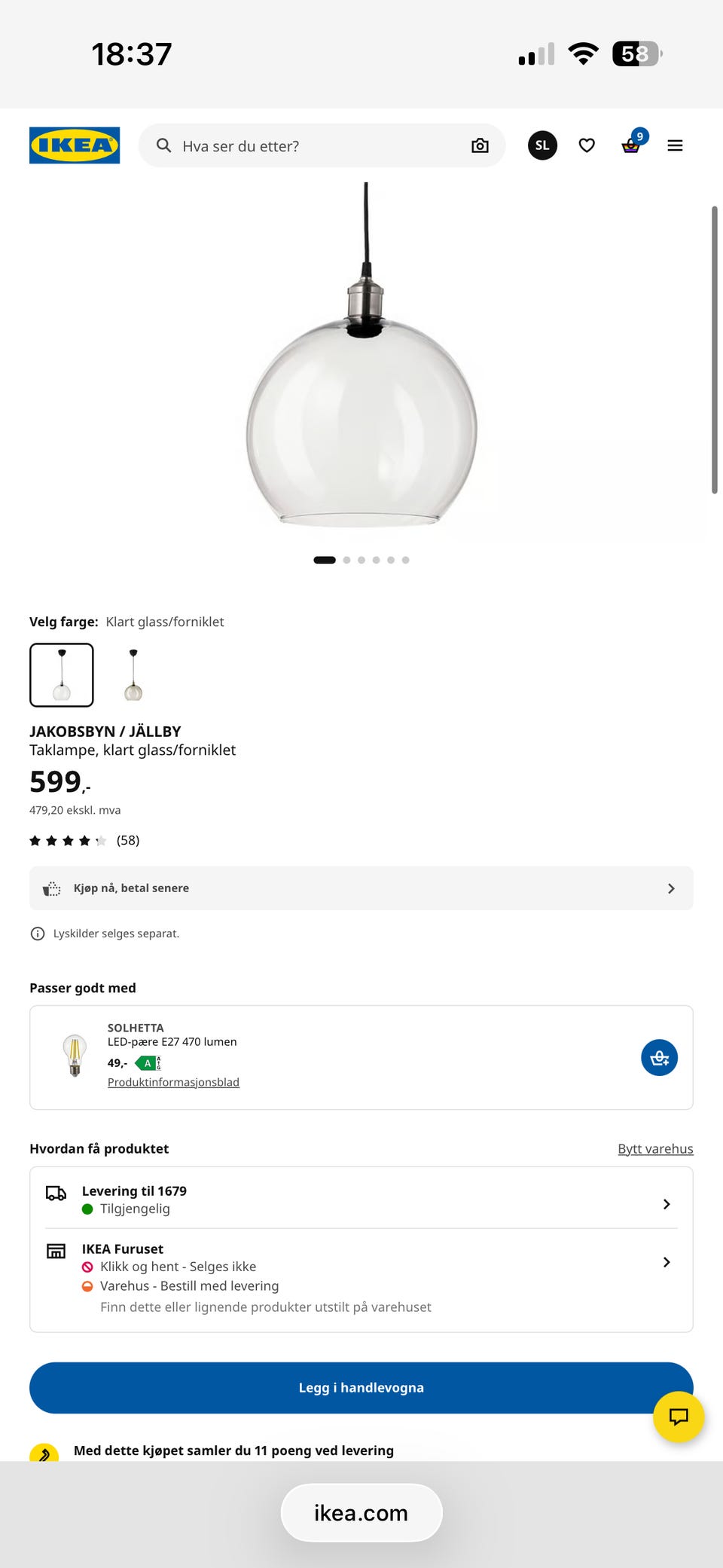Click Legg i handlevogna button
The width and height of the screenshot is (723, 1568).
point(361,1388)
